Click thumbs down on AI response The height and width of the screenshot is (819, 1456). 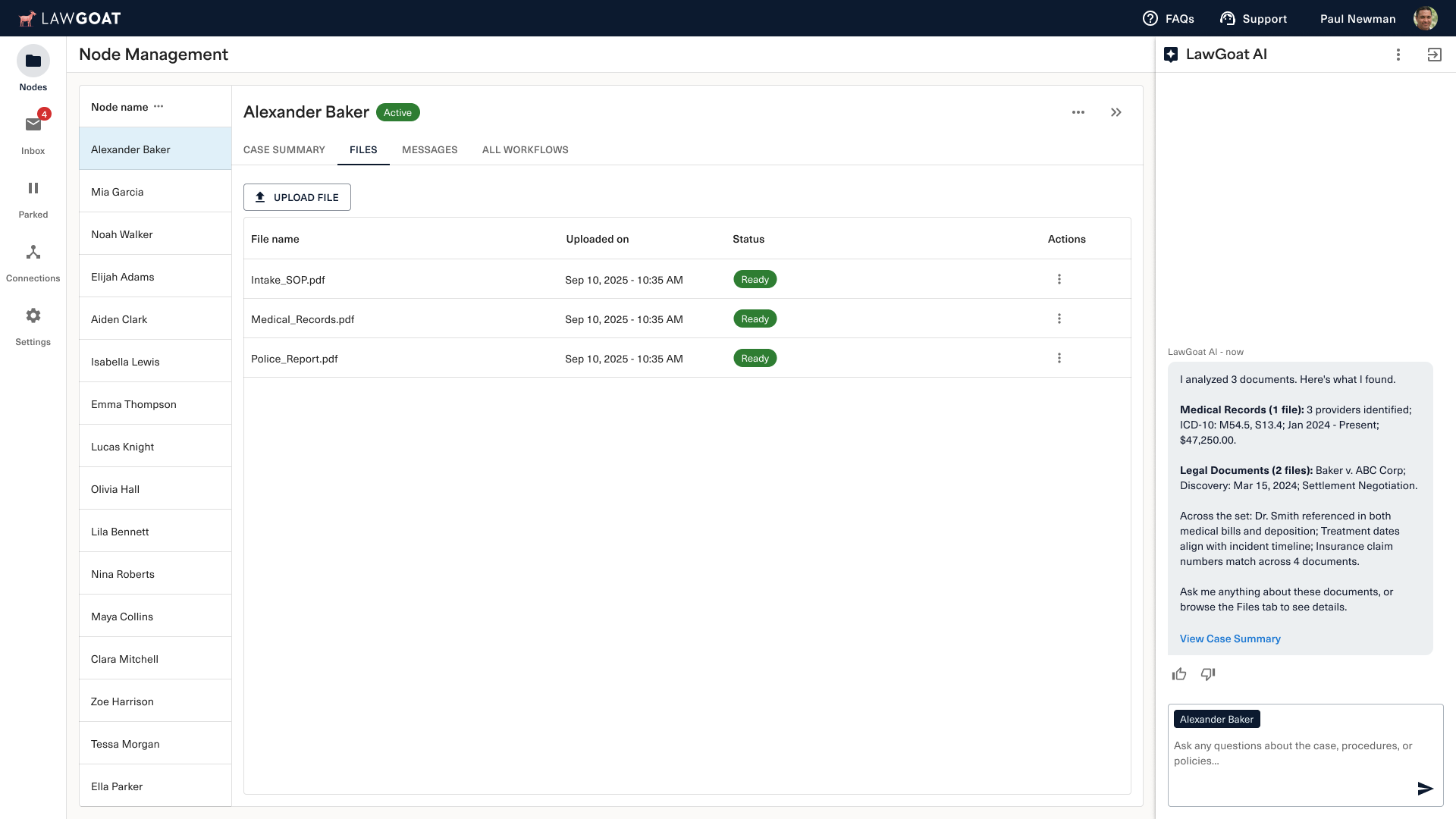(1208, 674)
